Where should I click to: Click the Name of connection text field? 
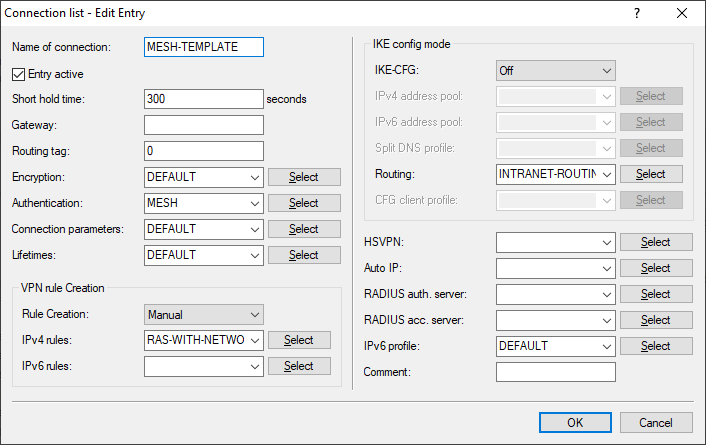[x=203, y=47]
